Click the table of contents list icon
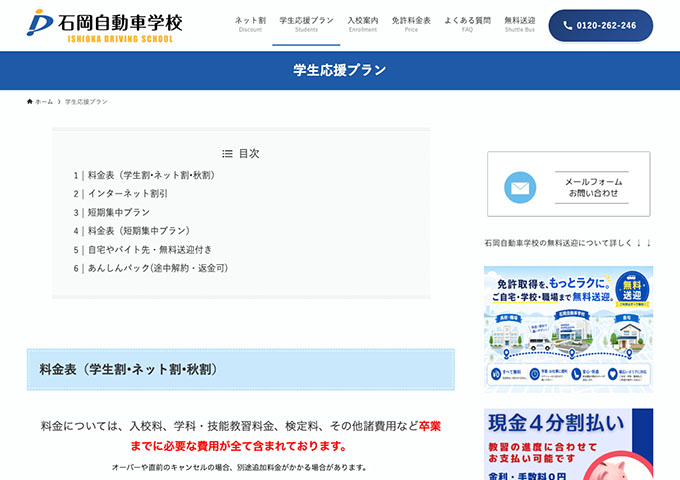 click(227, 153)
